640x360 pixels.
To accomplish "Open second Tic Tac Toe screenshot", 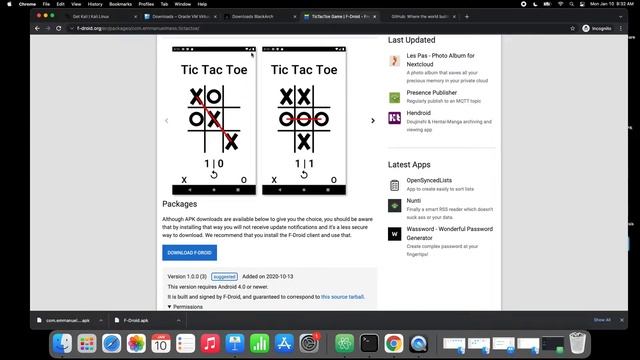I will click(x=304, y=120).
